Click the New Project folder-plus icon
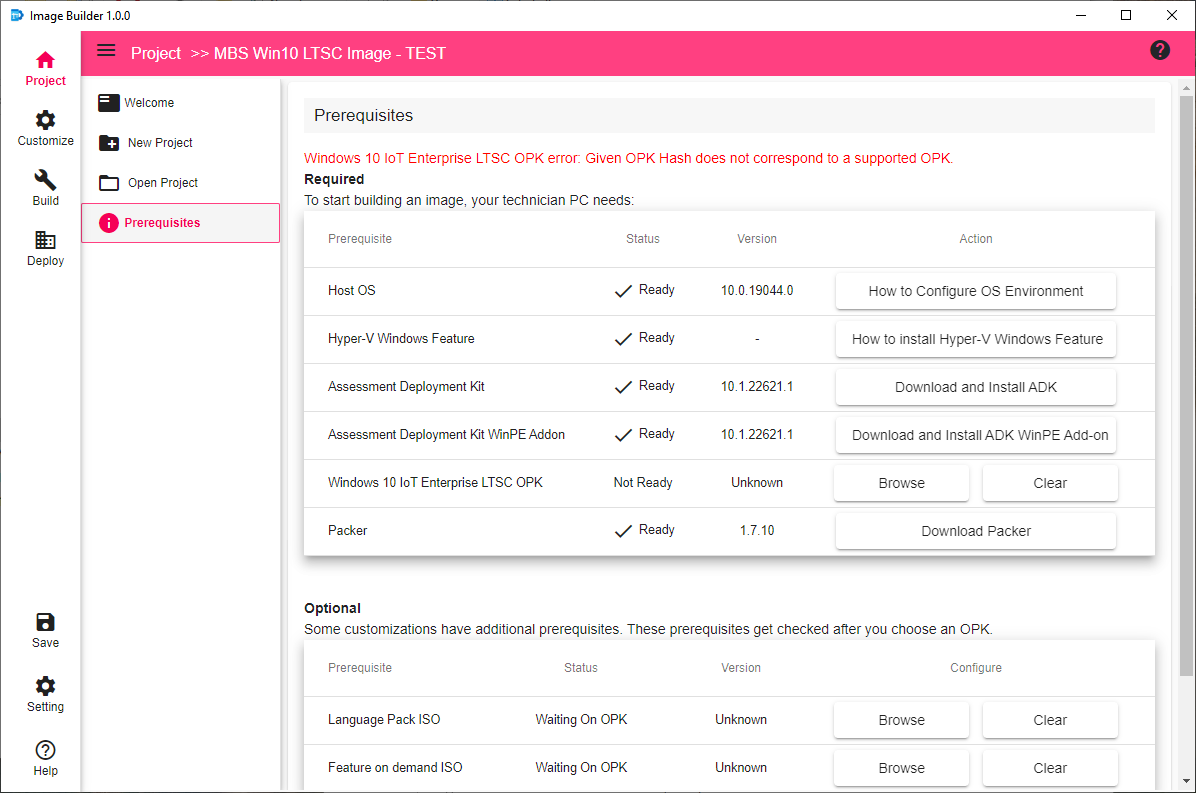Screen dimensions: 1196x793 click(x=108, y=143)
